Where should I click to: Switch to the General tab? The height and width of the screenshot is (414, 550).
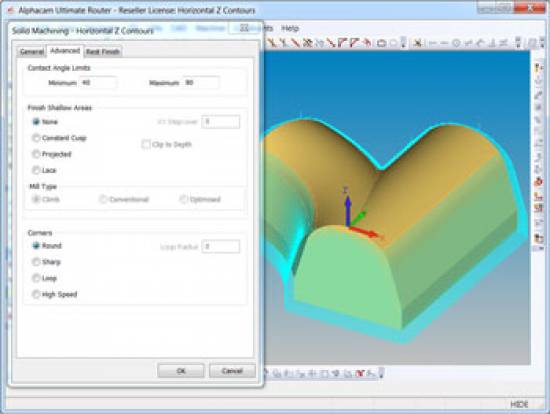(32, 52)
